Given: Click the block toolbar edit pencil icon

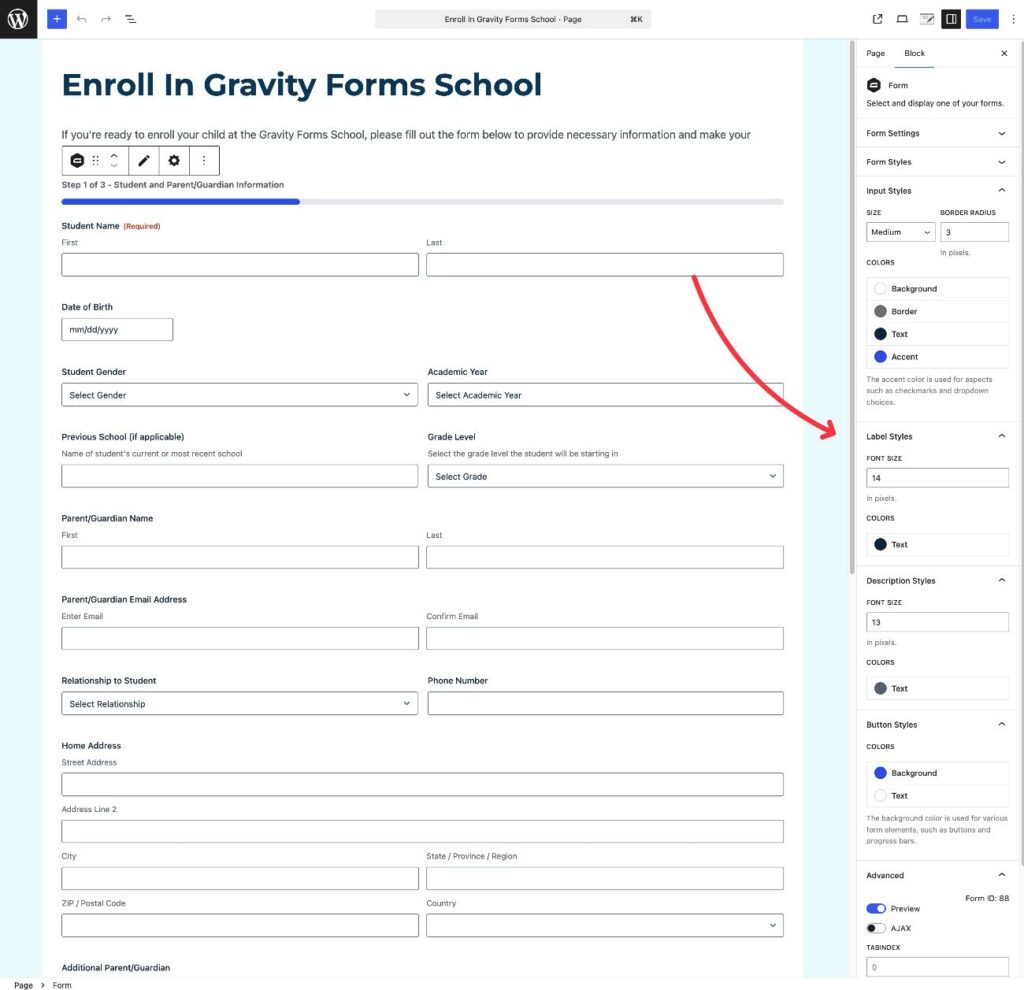Looking at the screenshot, I should (144, 160).
